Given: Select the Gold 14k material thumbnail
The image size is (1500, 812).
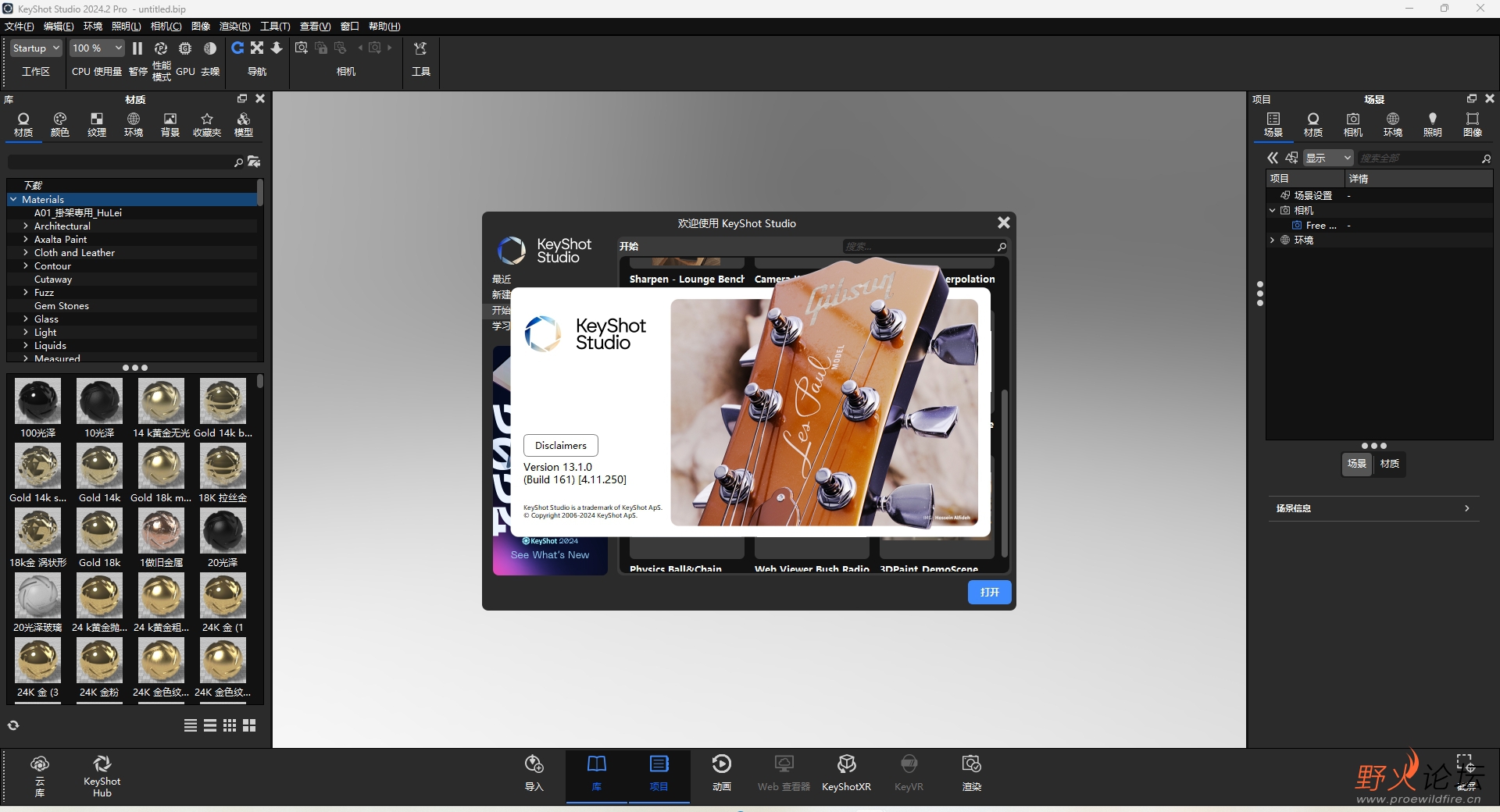Looking at the screenshot, I should point(99,465).
